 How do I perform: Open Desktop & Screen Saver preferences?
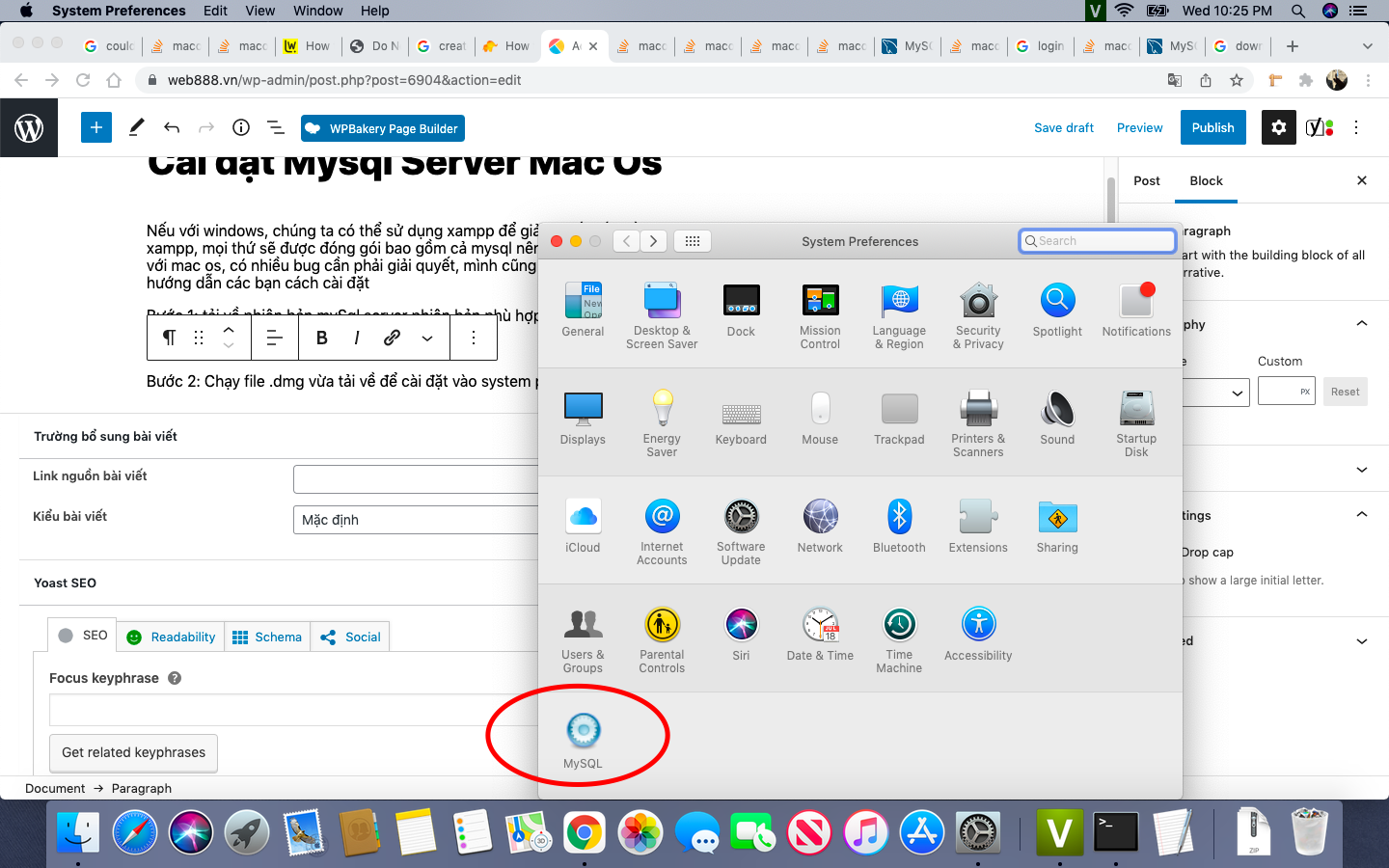click(662, 315)
